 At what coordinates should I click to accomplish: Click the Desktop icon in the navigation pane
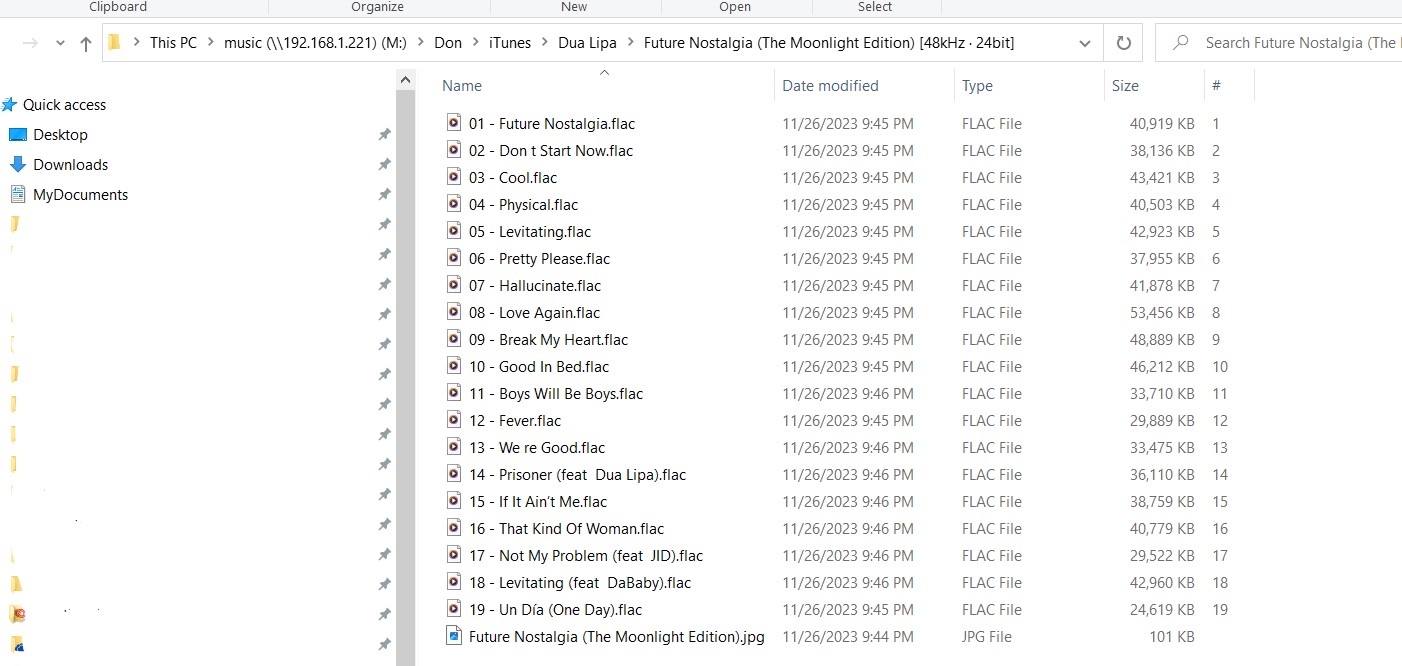pyautogui.click(x=17, y=135)
